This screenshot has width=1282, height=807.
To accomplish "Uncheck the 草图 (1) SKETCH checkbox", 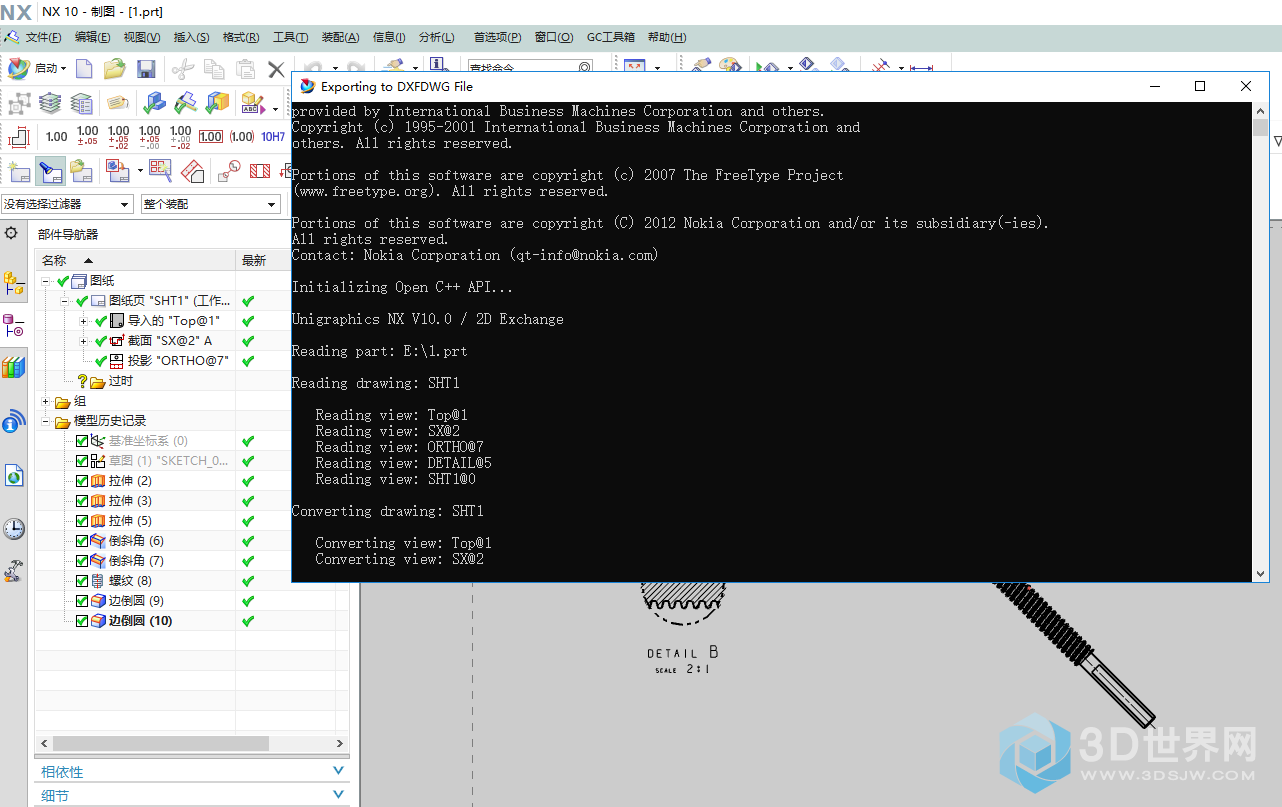I will click(82, 461).
